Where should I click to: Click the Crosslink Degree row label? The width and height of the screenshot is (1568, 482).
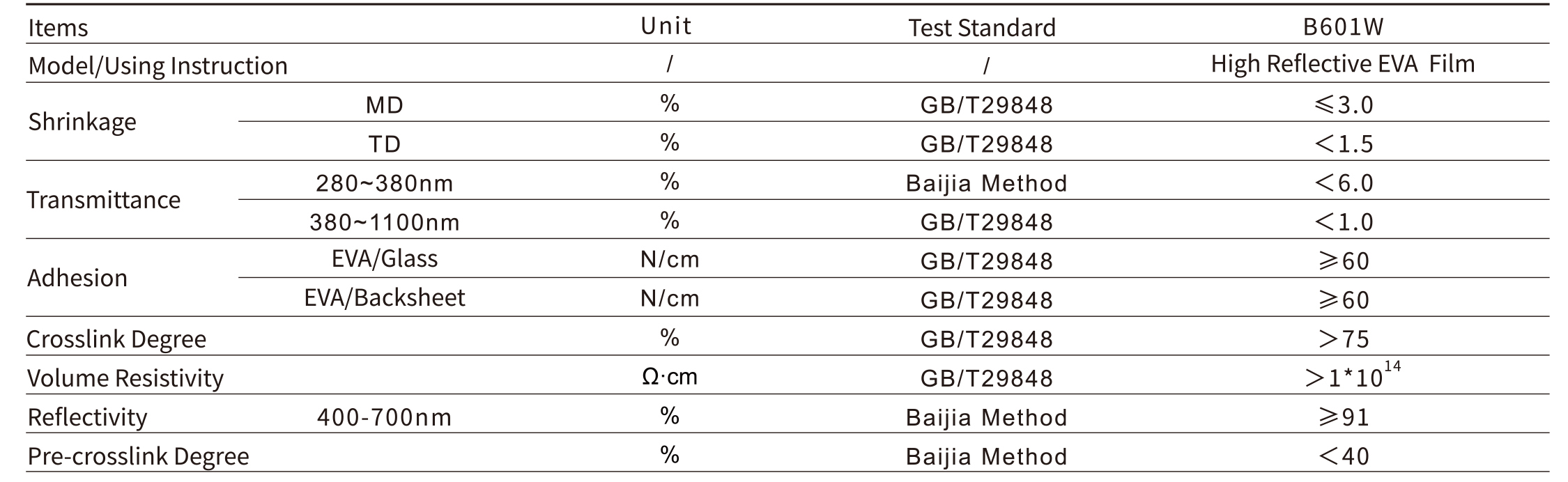point(116,339)
